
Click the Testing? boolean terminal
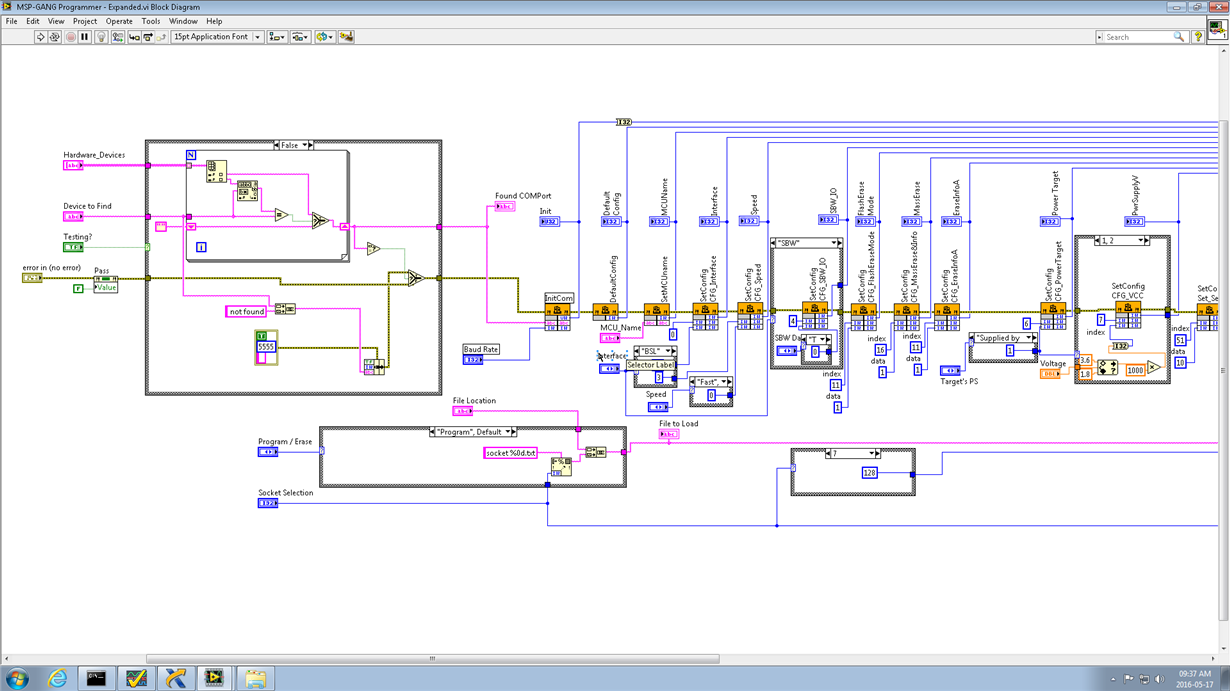73,247
